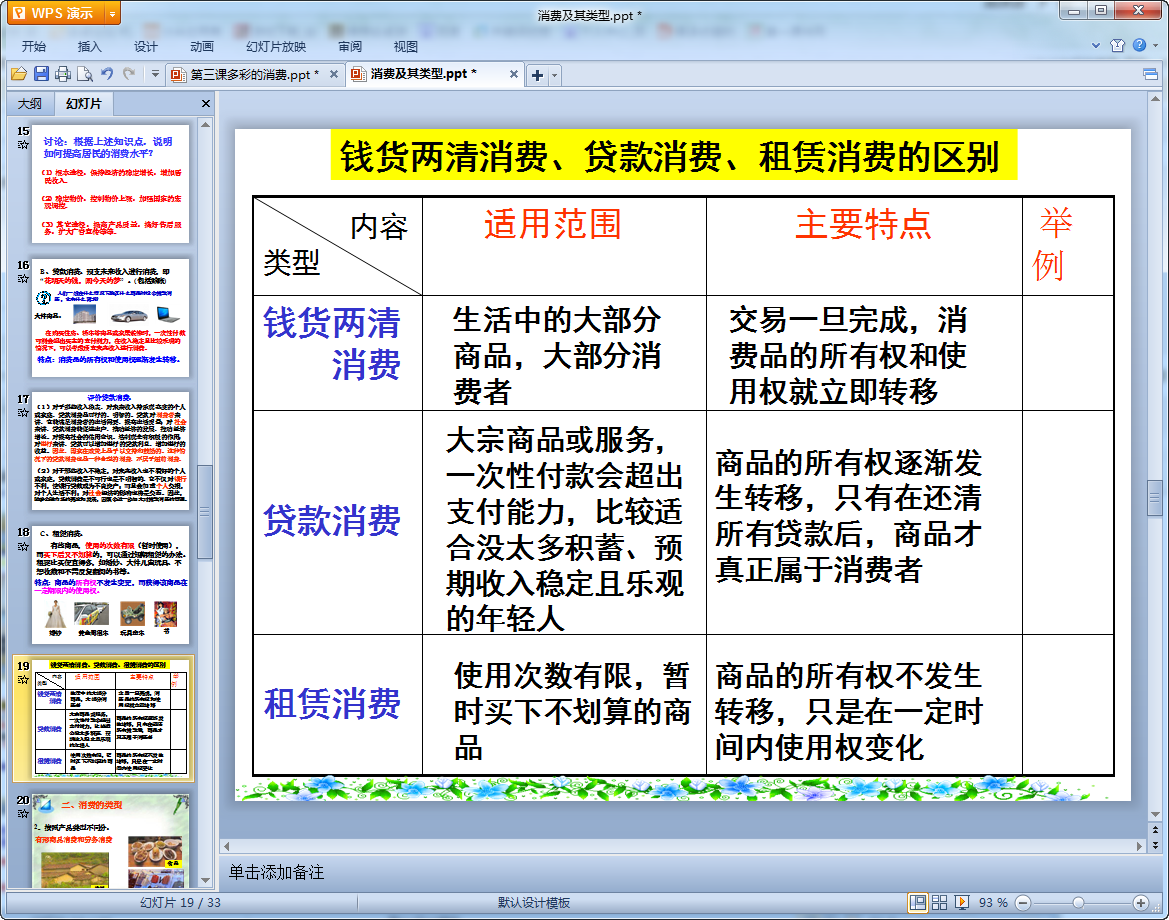Click thumbnail pane scroll down arrow
This screenshot has height=920, width=1169.
[x=206, y=881]
